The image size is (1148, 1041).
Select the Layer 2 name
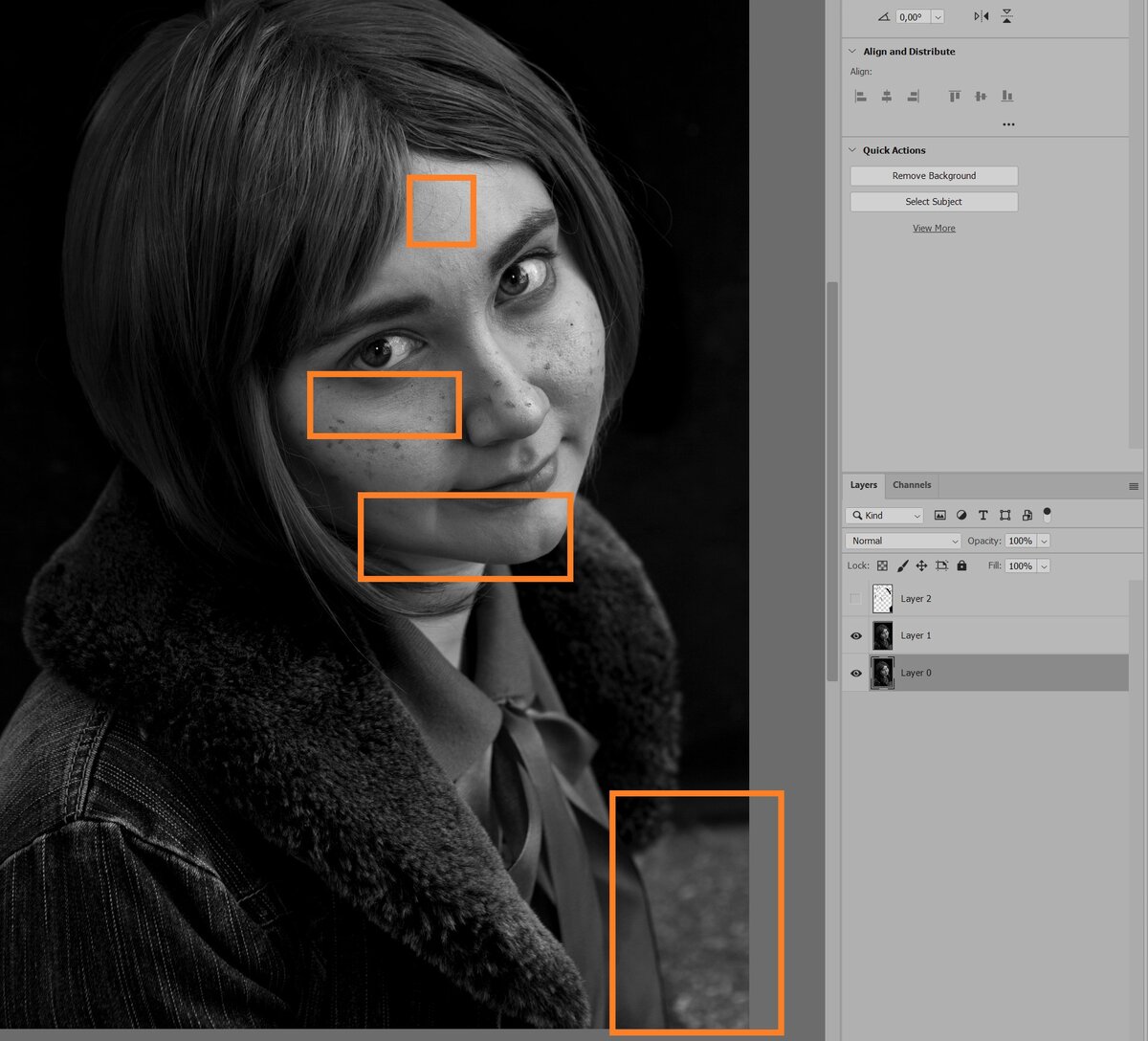(x=916, y=599)
